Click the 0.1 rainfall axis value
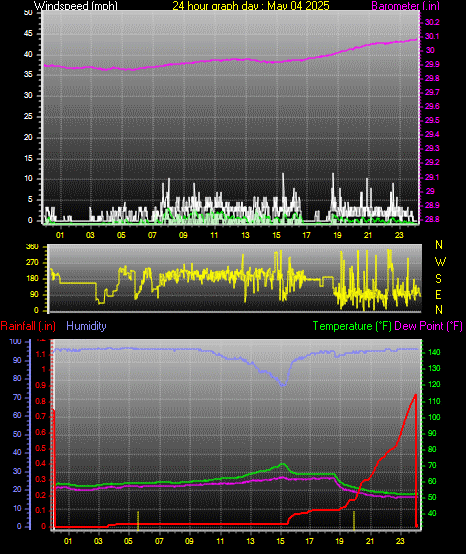The width and height of the screenshot is (466, 554). [x=41, y=511]
